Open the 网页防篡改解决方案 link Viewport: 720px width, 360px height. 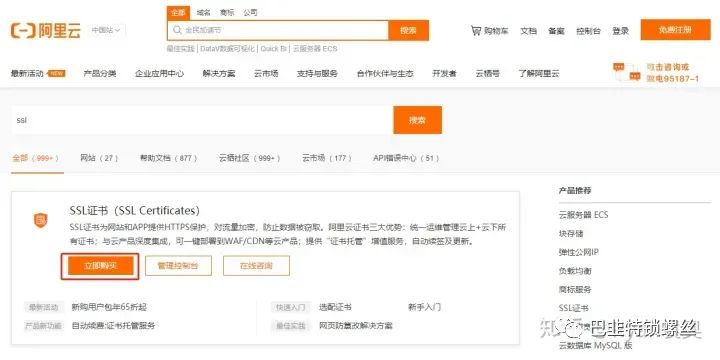click(x=356, y=326)
